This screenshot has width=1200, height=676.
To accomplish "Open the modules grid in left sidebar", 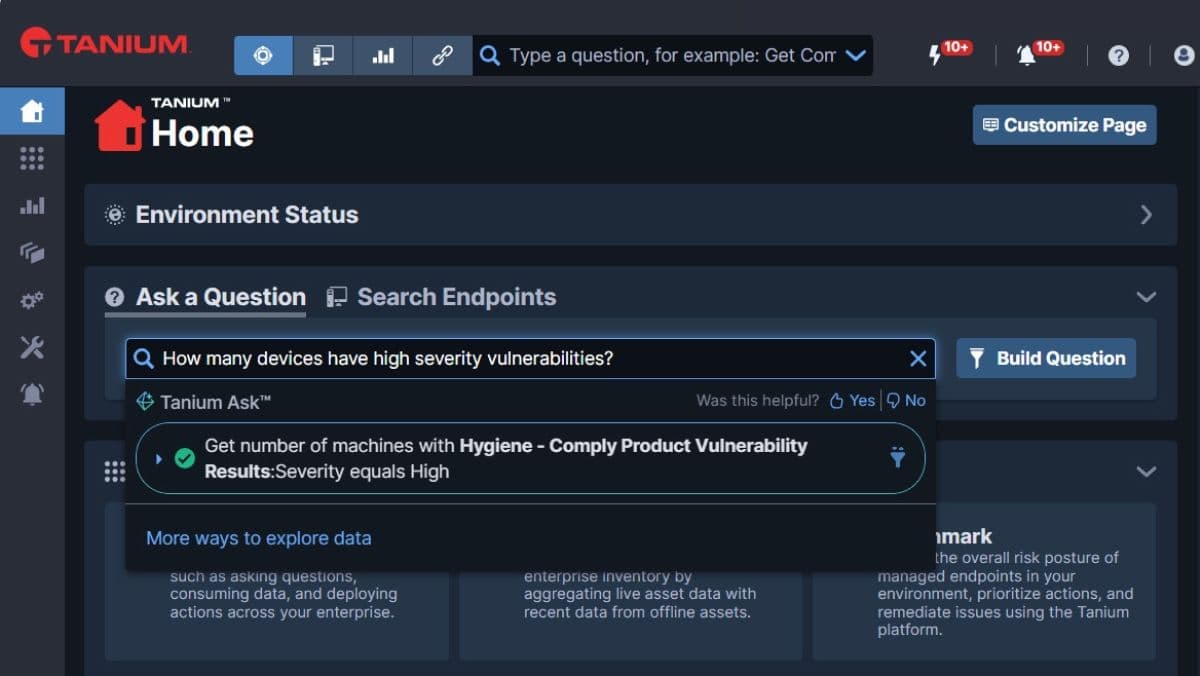I will pyautogui.click(x=32, y=158).
